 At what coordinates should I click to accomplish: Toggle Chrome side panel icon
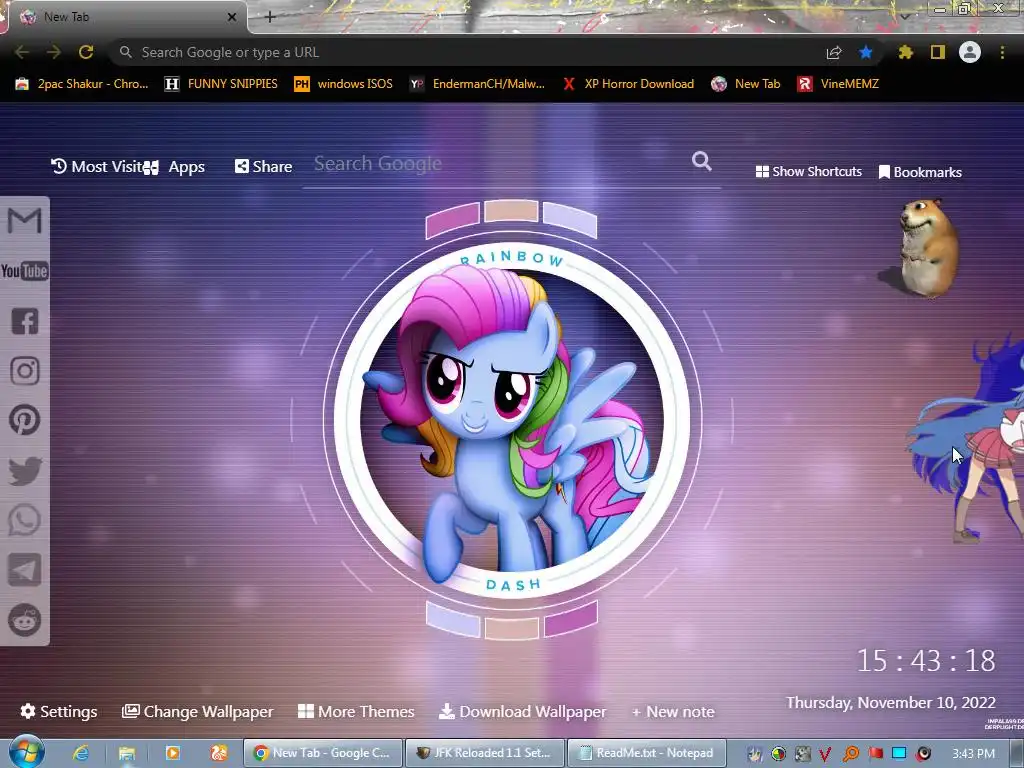tap(938, 52)
